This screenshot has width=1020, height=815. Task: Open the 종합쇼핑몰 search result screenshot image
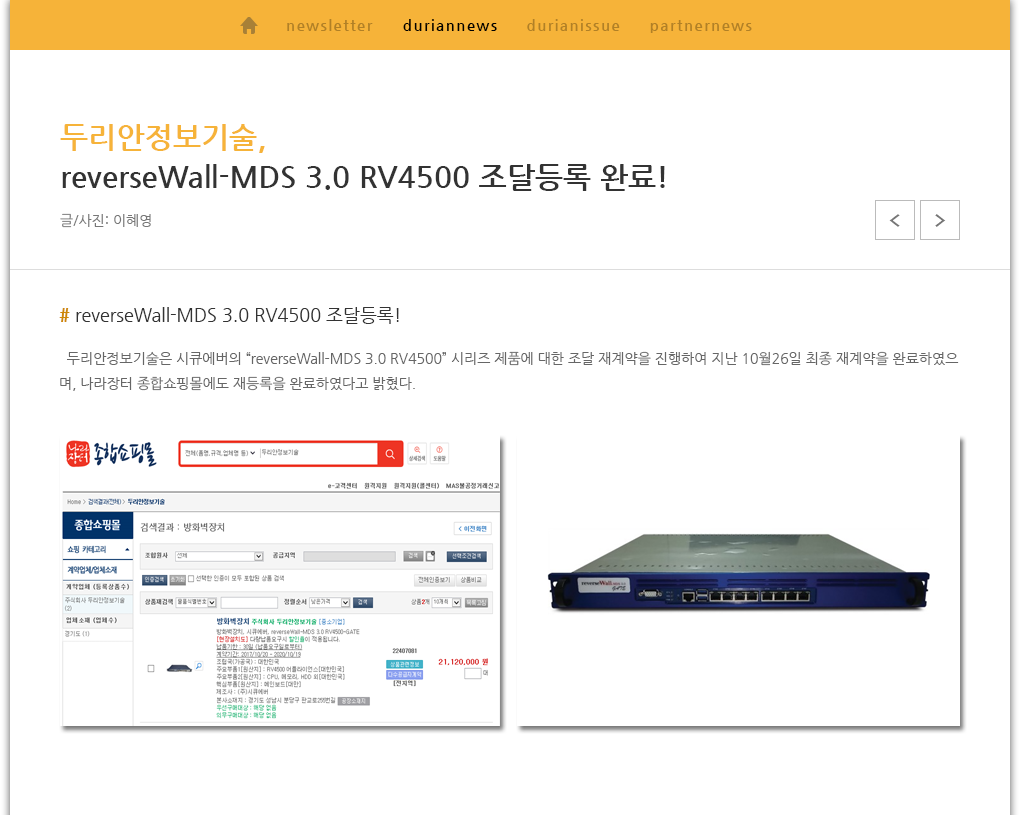280,581
